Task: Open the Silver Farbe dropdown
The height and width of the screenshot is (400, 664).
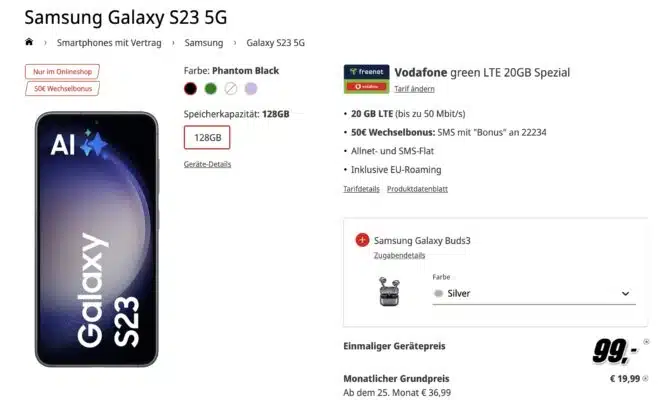Action: point(534,293)
